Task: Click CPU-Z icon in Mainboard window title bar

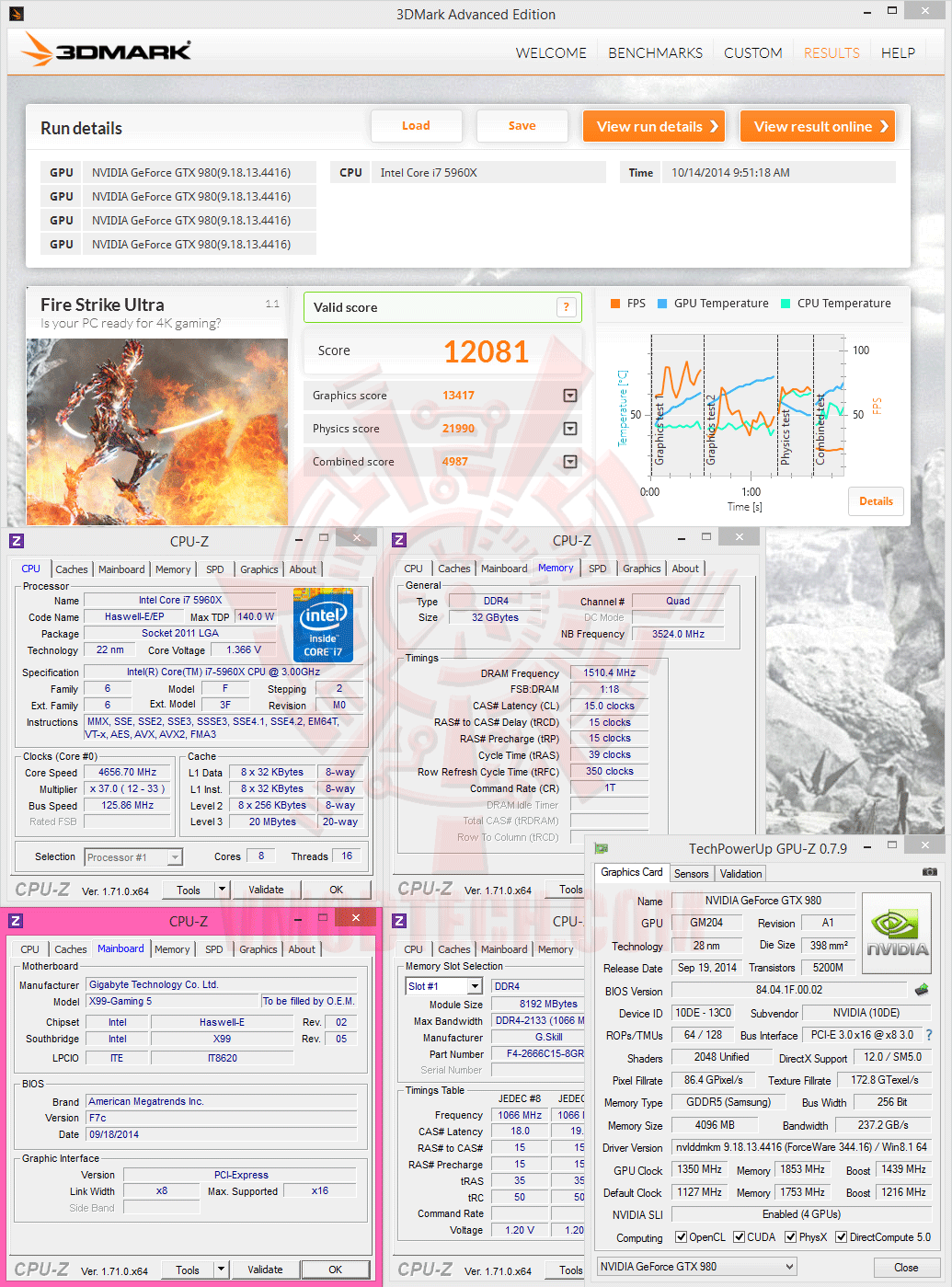Action: [x=16, y=921]
